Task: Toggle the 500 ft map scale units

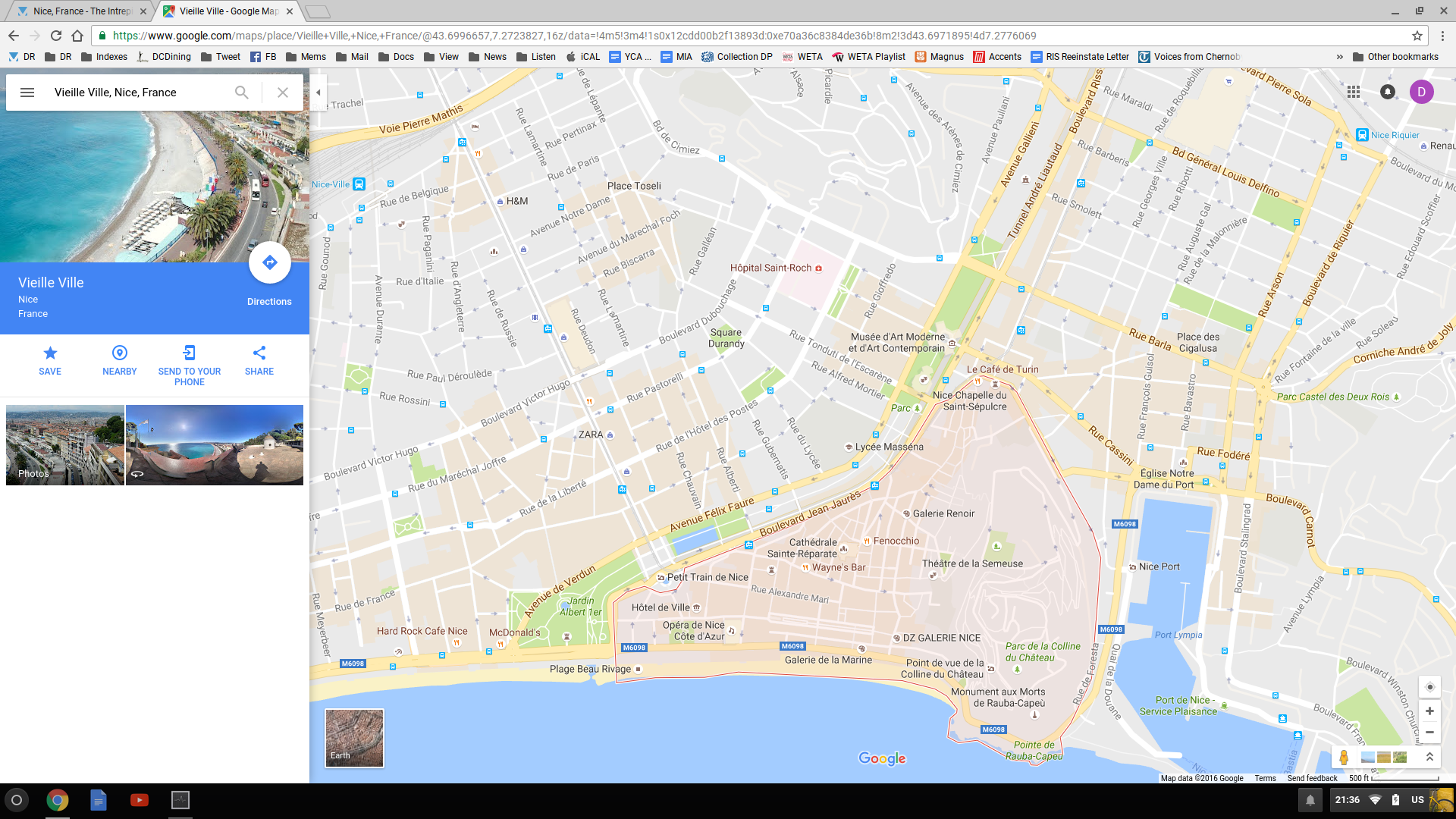Action: point(1394,778)
